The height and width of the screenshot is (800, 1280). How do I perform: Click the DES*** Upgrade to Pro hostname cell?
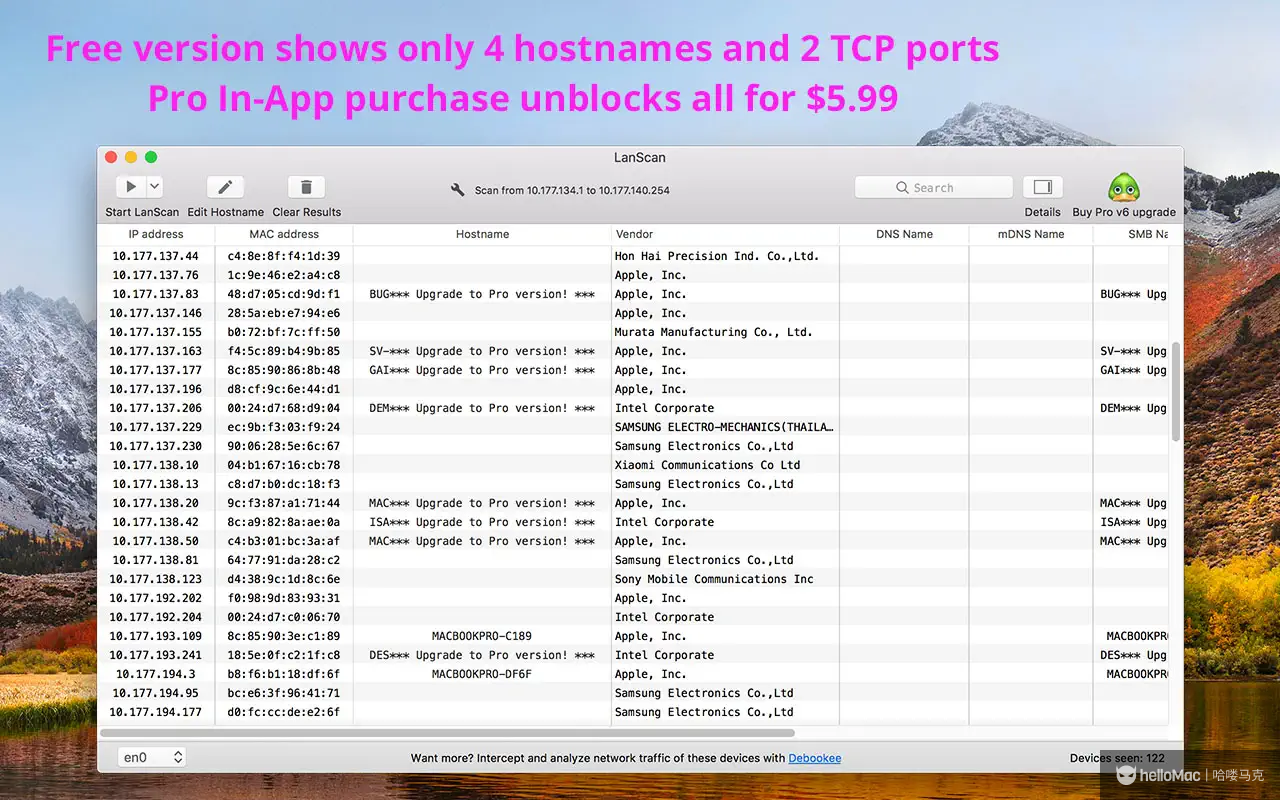tap(482, 655)
